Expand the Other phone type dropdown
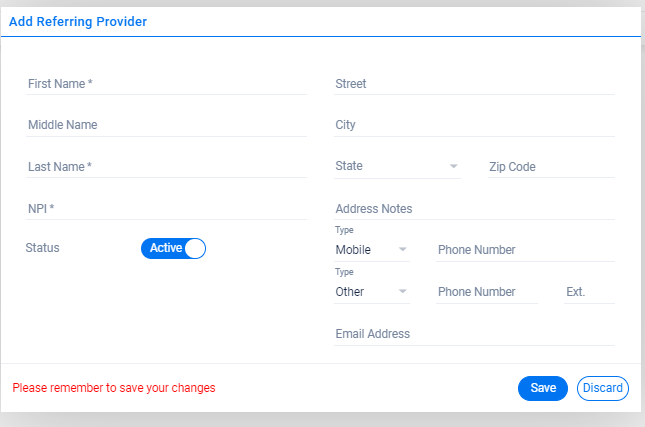Viewport: 645px width, 427px height. tap(371, 292)
